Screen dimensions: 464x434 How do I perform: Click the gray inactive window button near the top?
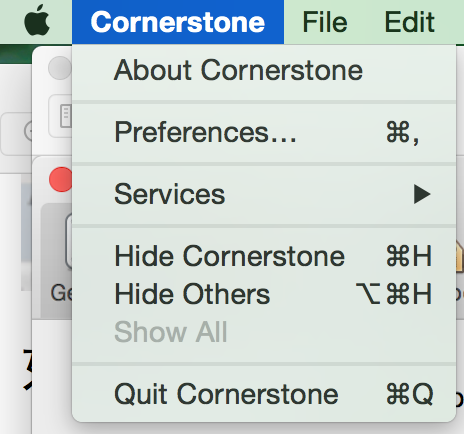click(60, 68)
